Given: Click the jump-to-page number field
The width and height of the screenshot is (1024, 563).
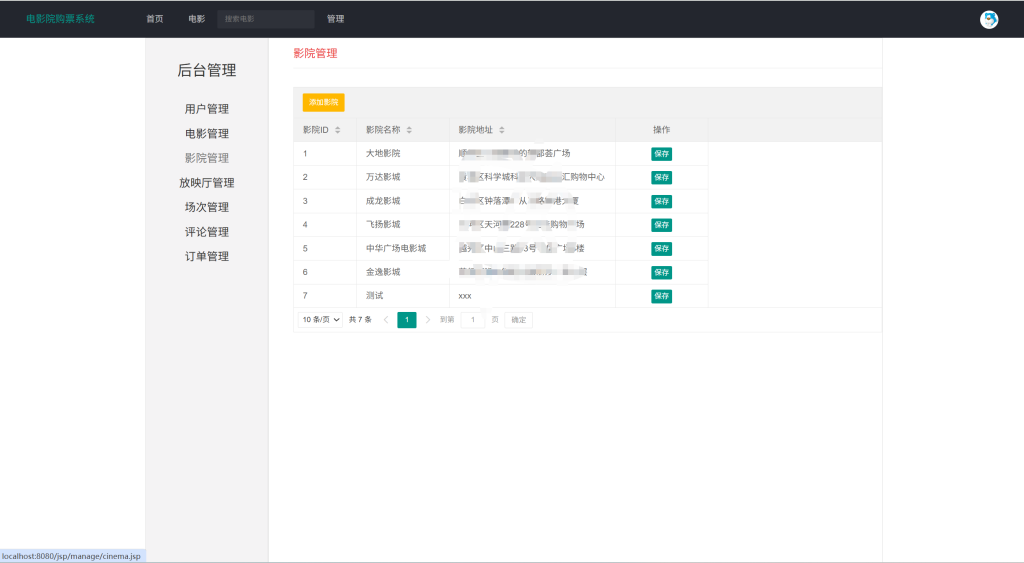Looking at the screenshot, I should click(x=473, y=320).
